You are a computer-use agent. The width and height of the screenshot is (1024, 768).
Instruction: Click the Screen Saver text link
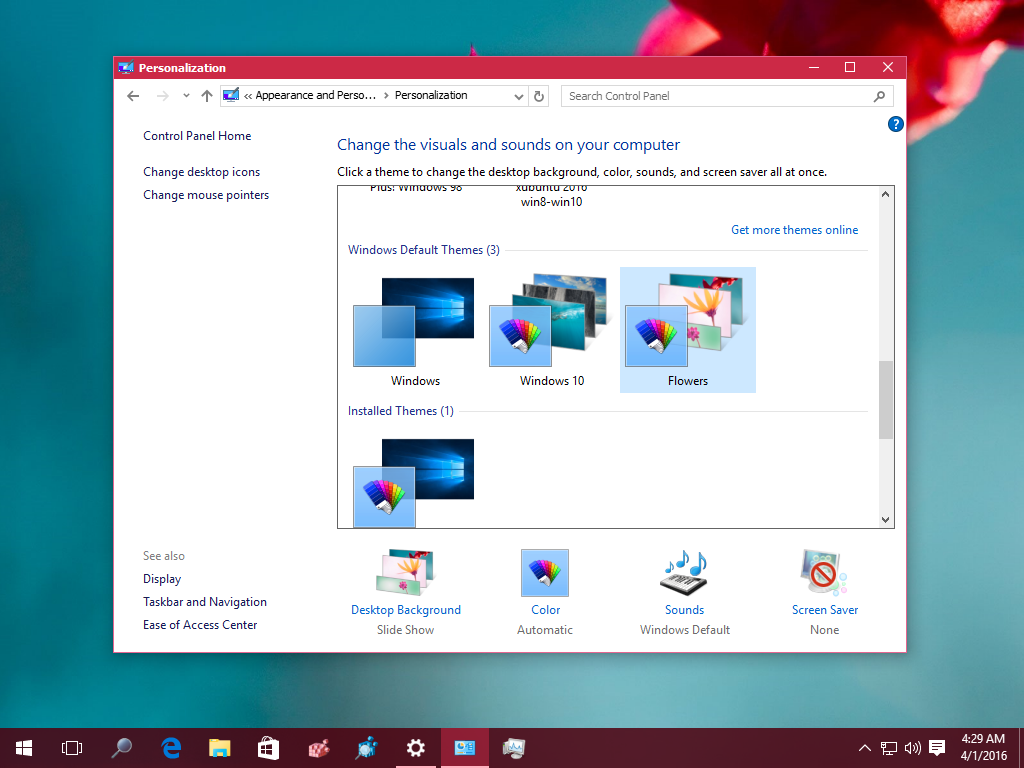pos(825,610)
